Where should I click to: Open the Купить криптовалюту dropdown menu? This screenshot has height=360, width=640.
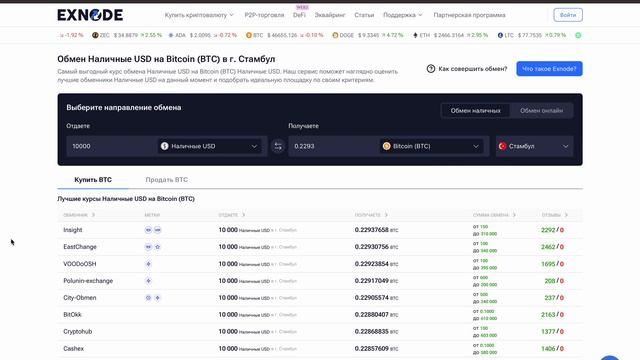(x=199, y=15)
